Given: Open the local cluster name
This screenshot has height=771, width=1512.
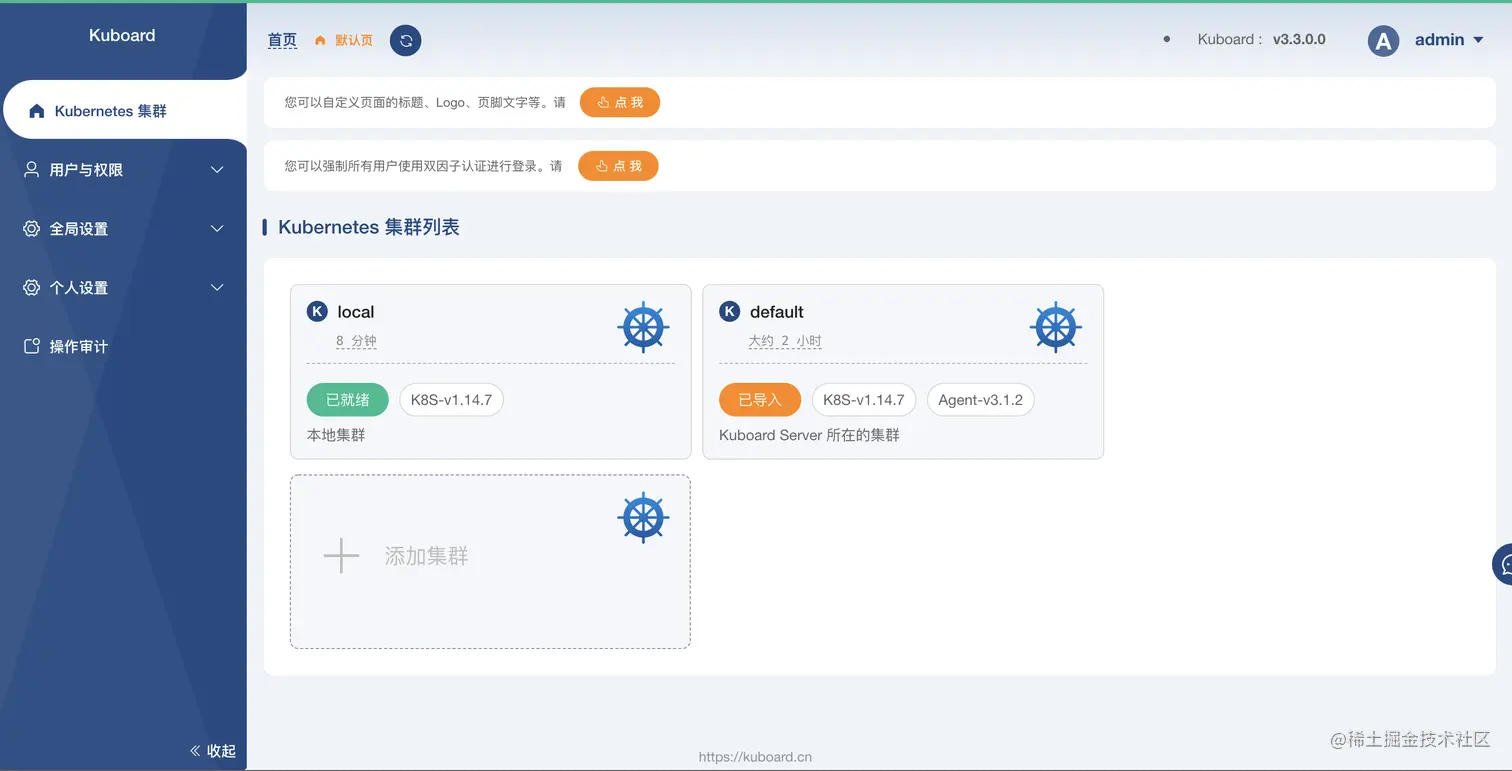Looking at the screenshot, I should point(356,312).
